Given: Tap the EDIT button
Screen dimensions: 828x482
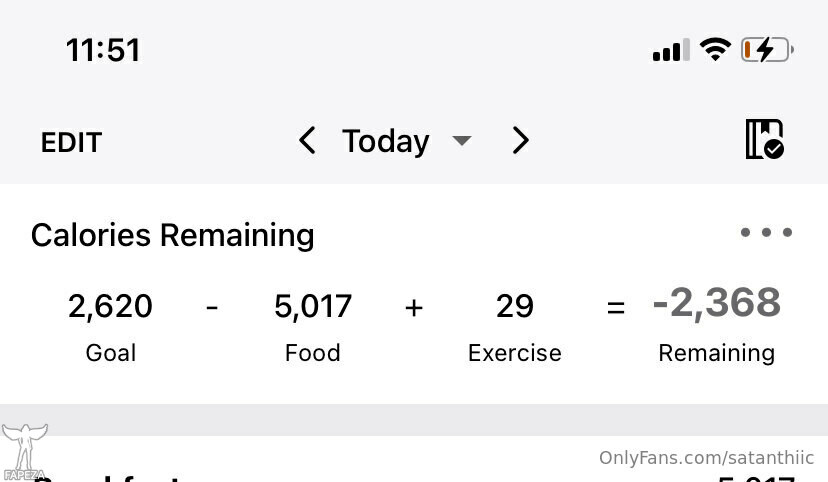Looking at the screenshot, I should [71, 143].
